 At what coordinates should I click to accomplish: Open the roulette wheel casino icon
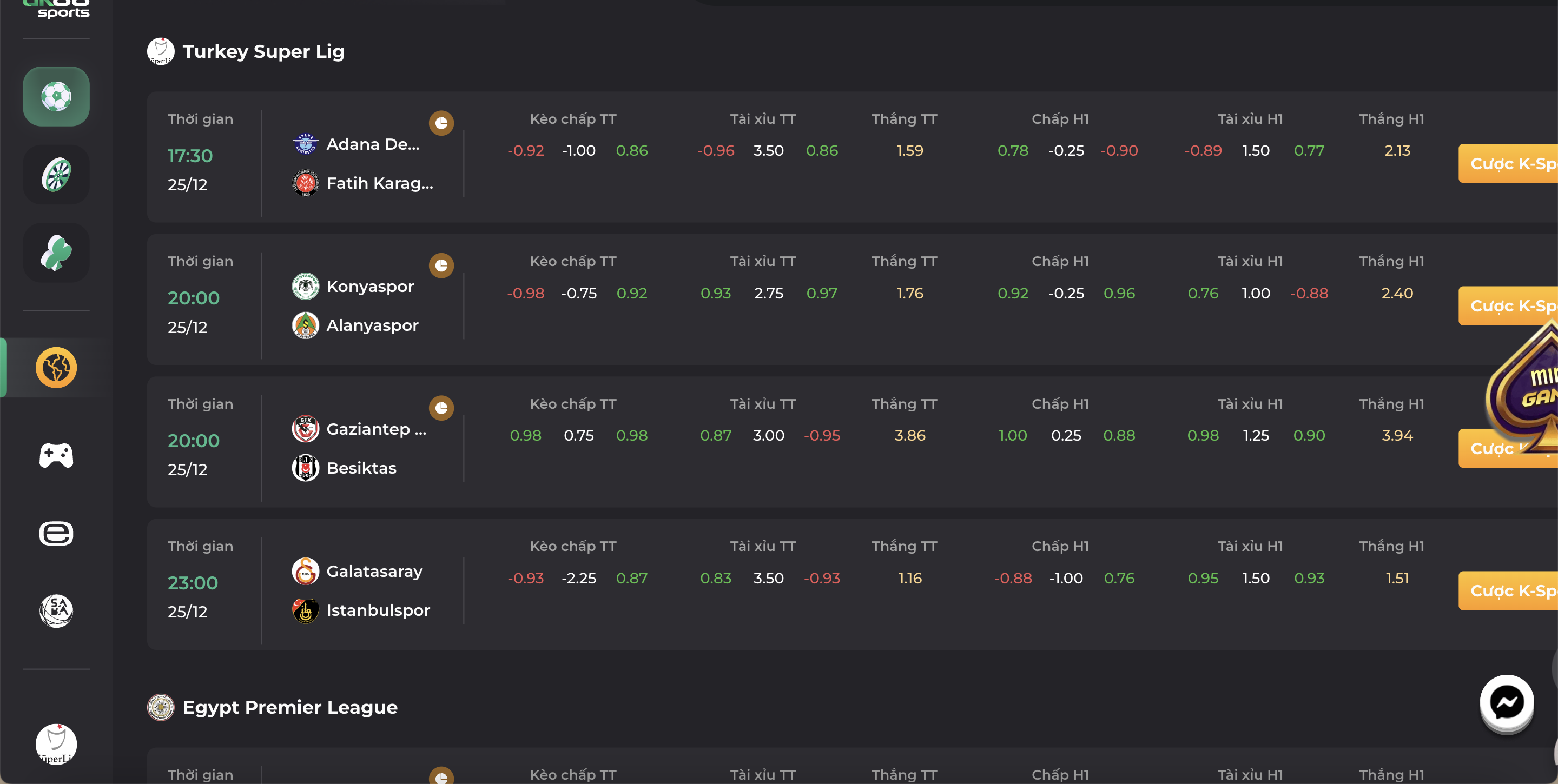[x=56, y=175]
